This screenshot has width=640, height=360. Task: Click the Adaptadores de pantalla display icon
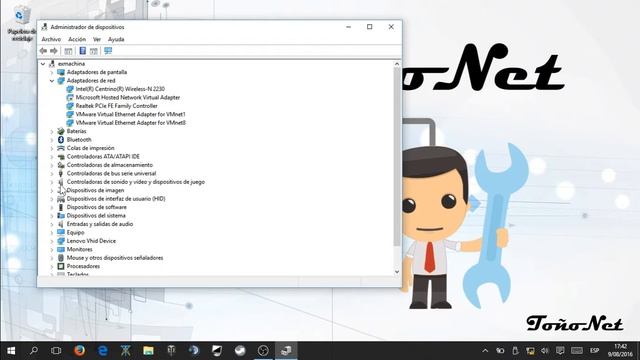click(x=61, y=72)
